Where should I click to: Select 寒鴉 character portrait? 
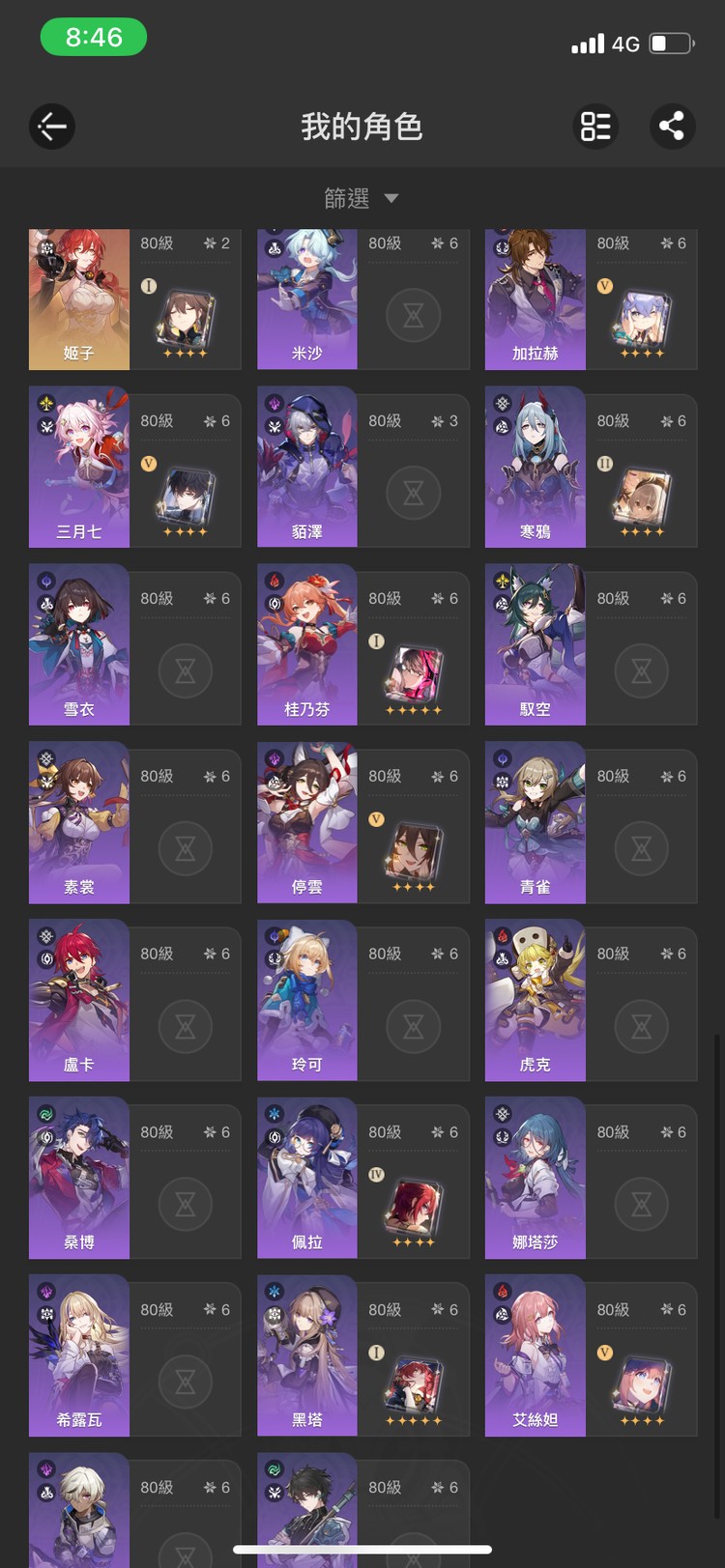[x=536, y=468]
